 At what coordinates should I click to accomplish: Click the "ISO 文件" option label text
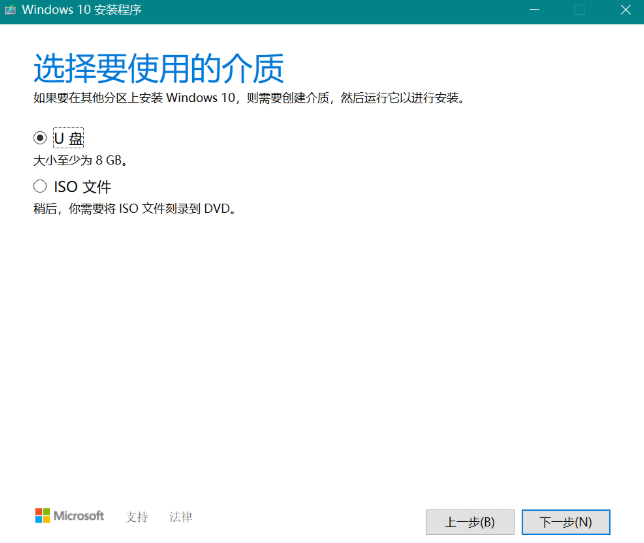(x=82, y=186)
